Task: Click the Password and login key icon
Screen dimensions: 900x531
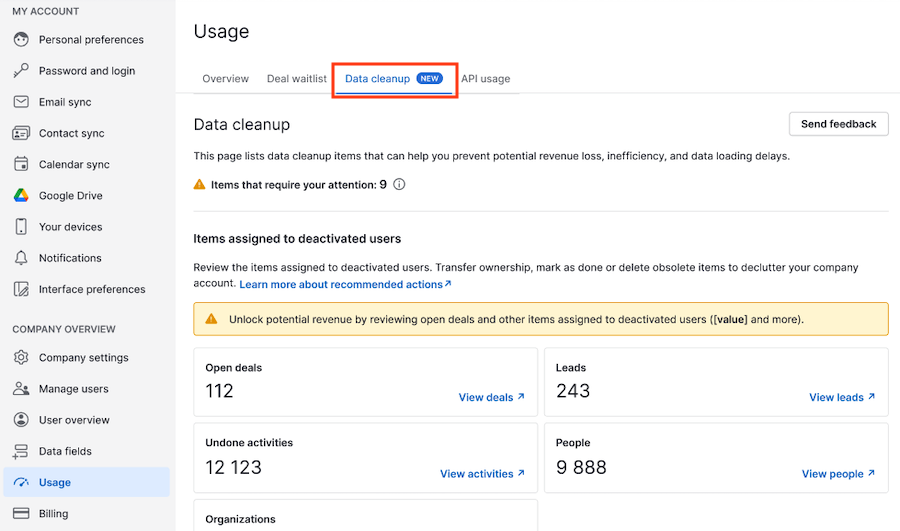Action: click(x=21, y=71)
